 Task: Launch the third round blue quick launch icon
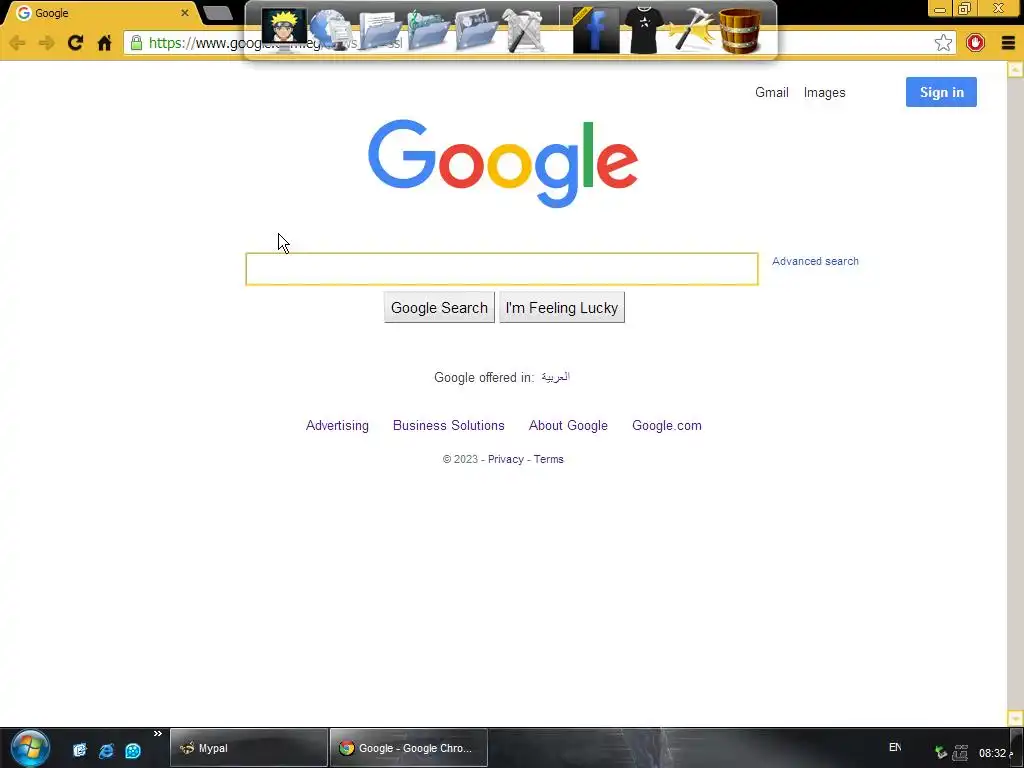133,750
